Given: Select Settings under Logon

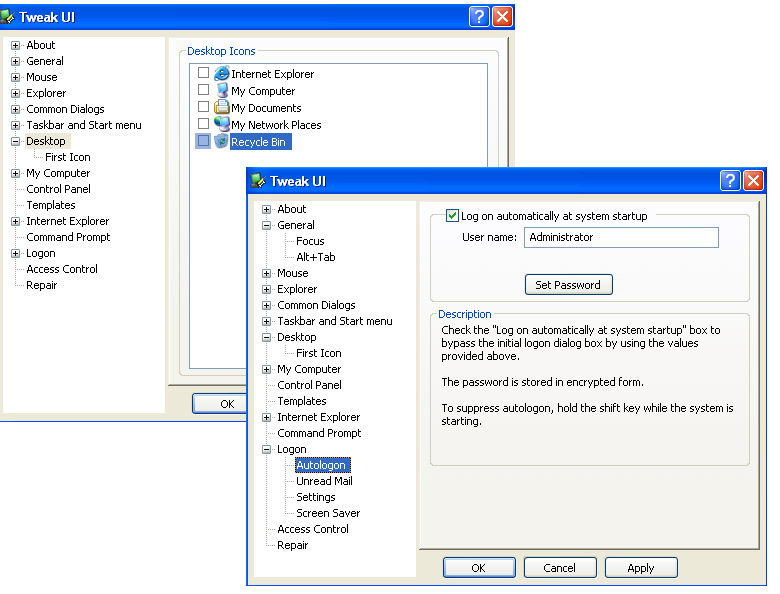Looking at the screenshot, I should click(x=315, y=497).
